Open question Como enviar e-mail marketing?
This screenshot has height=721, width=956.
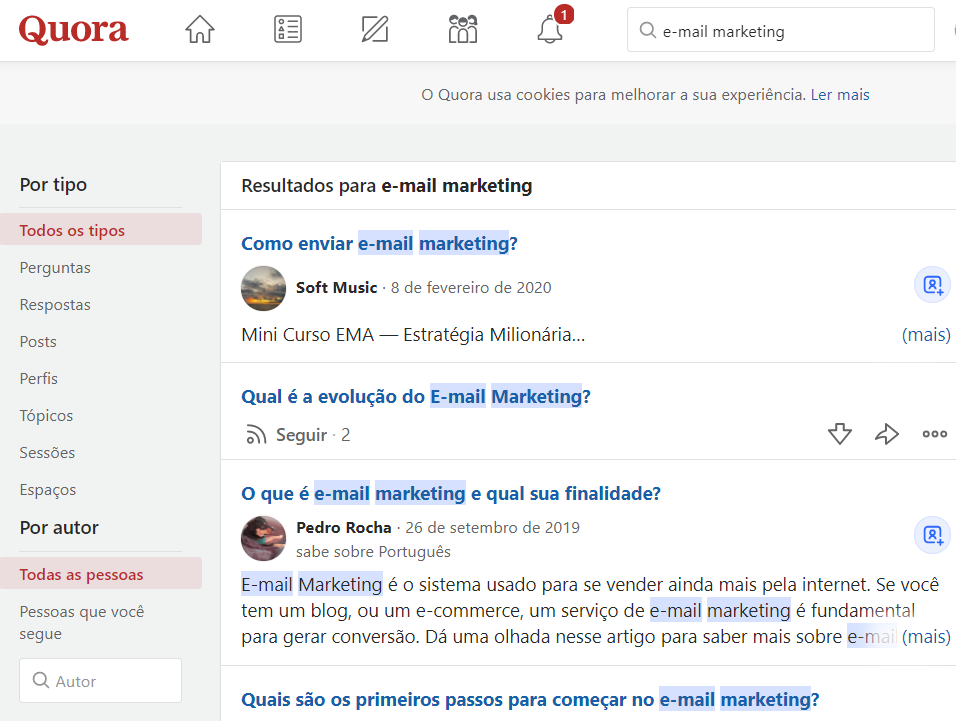tap(379, 243)
